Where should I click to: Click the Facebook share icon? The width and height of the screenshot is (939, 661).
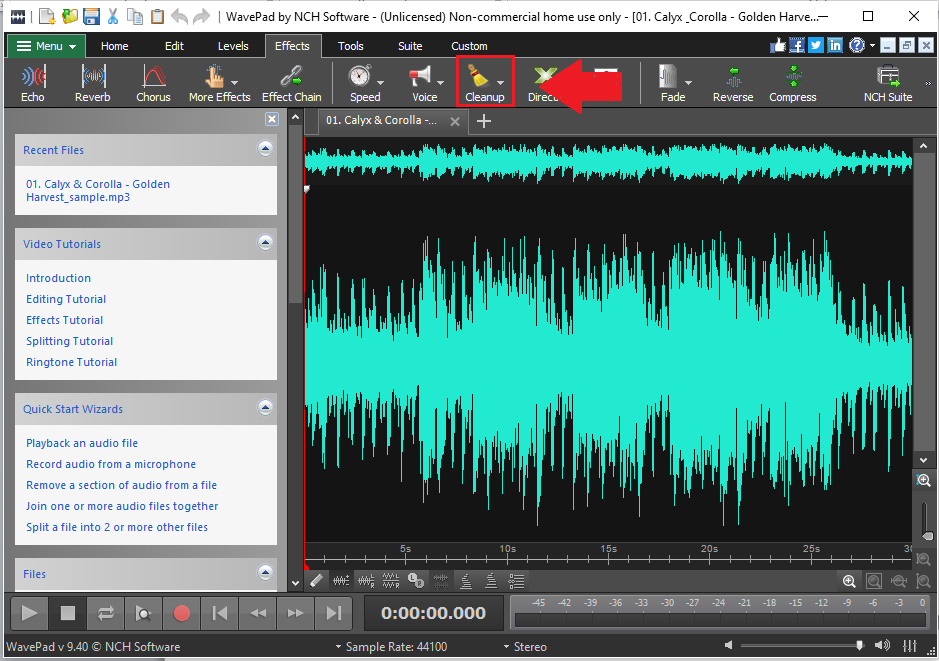[796, 45]
